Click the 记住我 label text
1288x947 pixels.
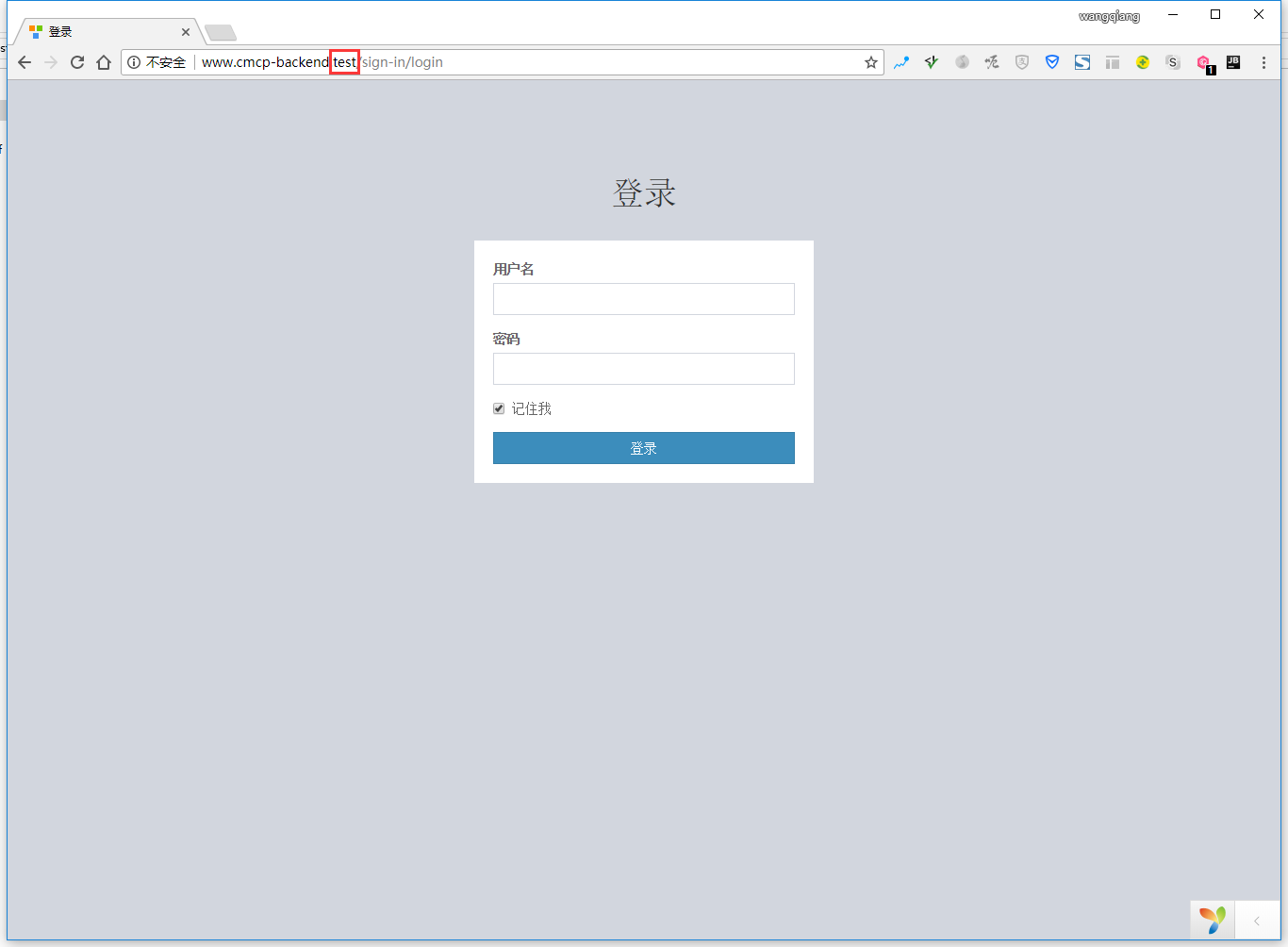[x=532, y=408]
